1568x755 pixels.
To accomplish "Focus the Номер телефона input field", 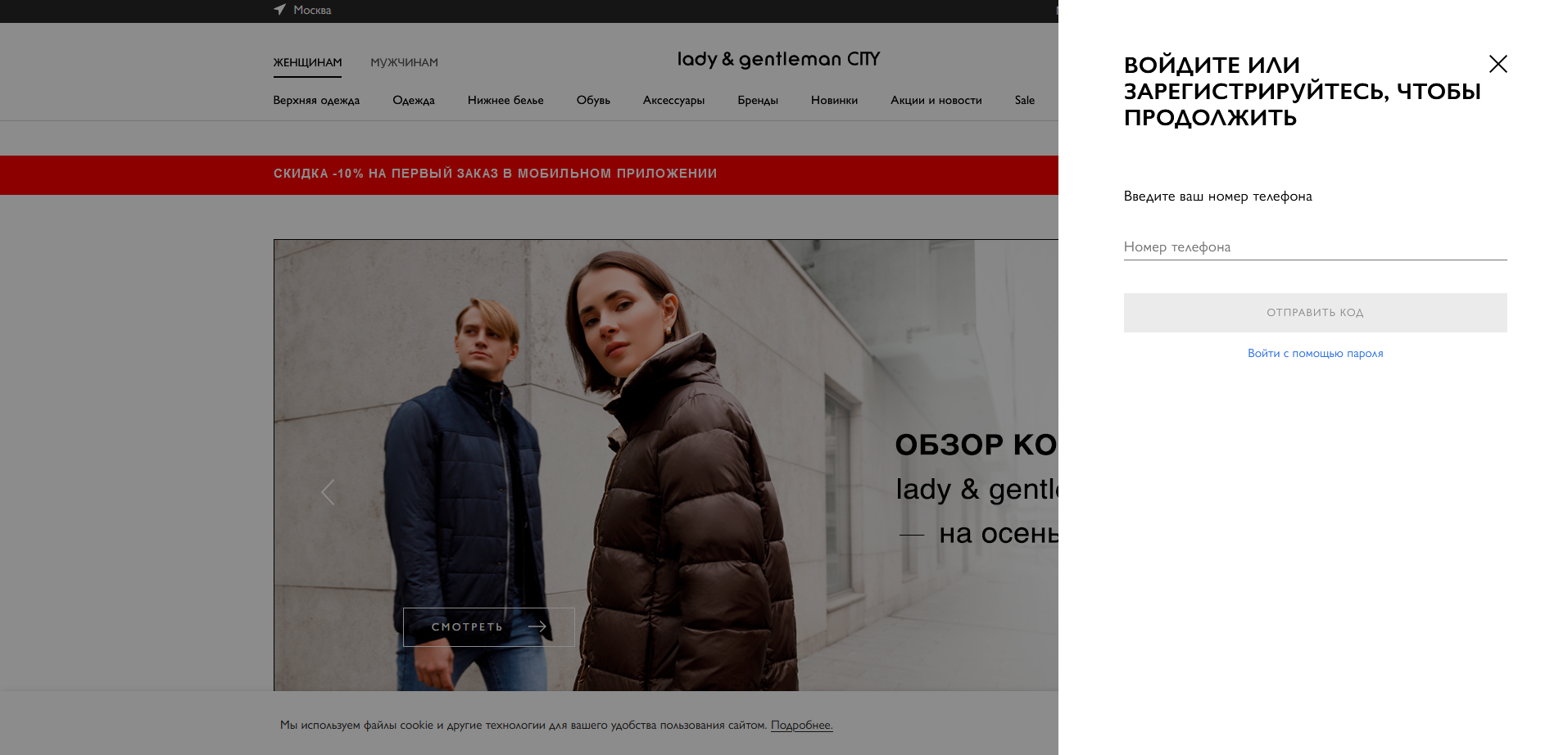I will tap(1315, 246).
